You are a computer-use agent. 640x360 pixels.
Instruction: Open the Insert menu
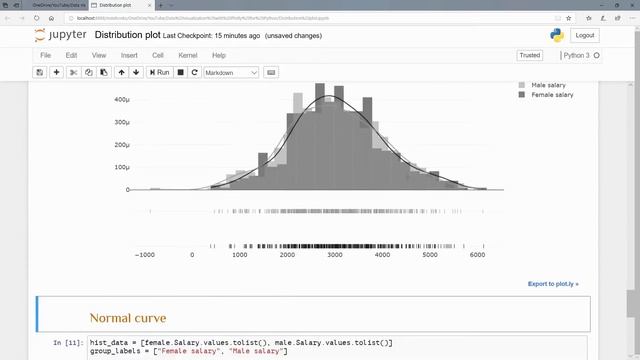129,55
